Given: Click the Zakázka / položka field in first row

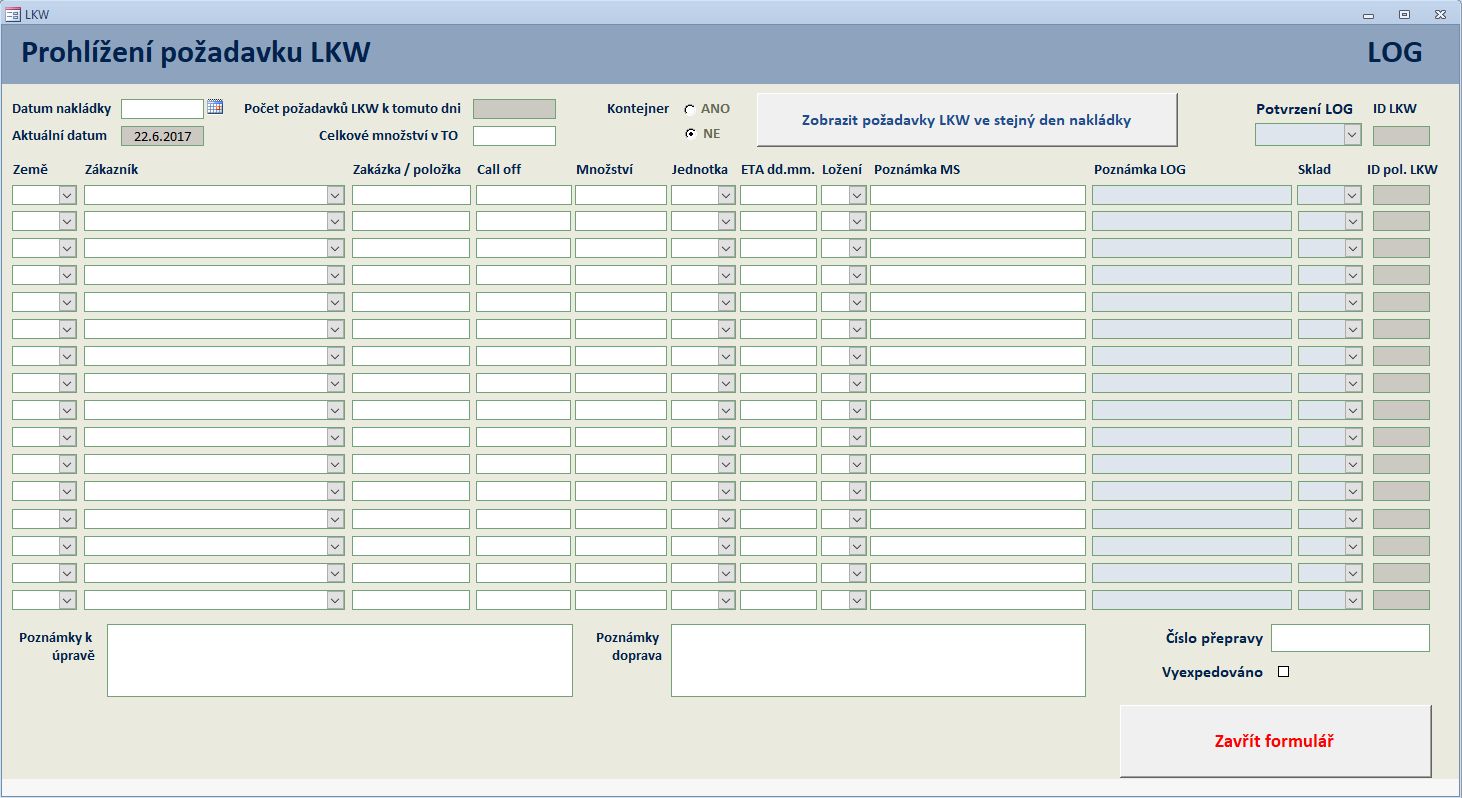Looking at the screenshot, I should (411, 196).
